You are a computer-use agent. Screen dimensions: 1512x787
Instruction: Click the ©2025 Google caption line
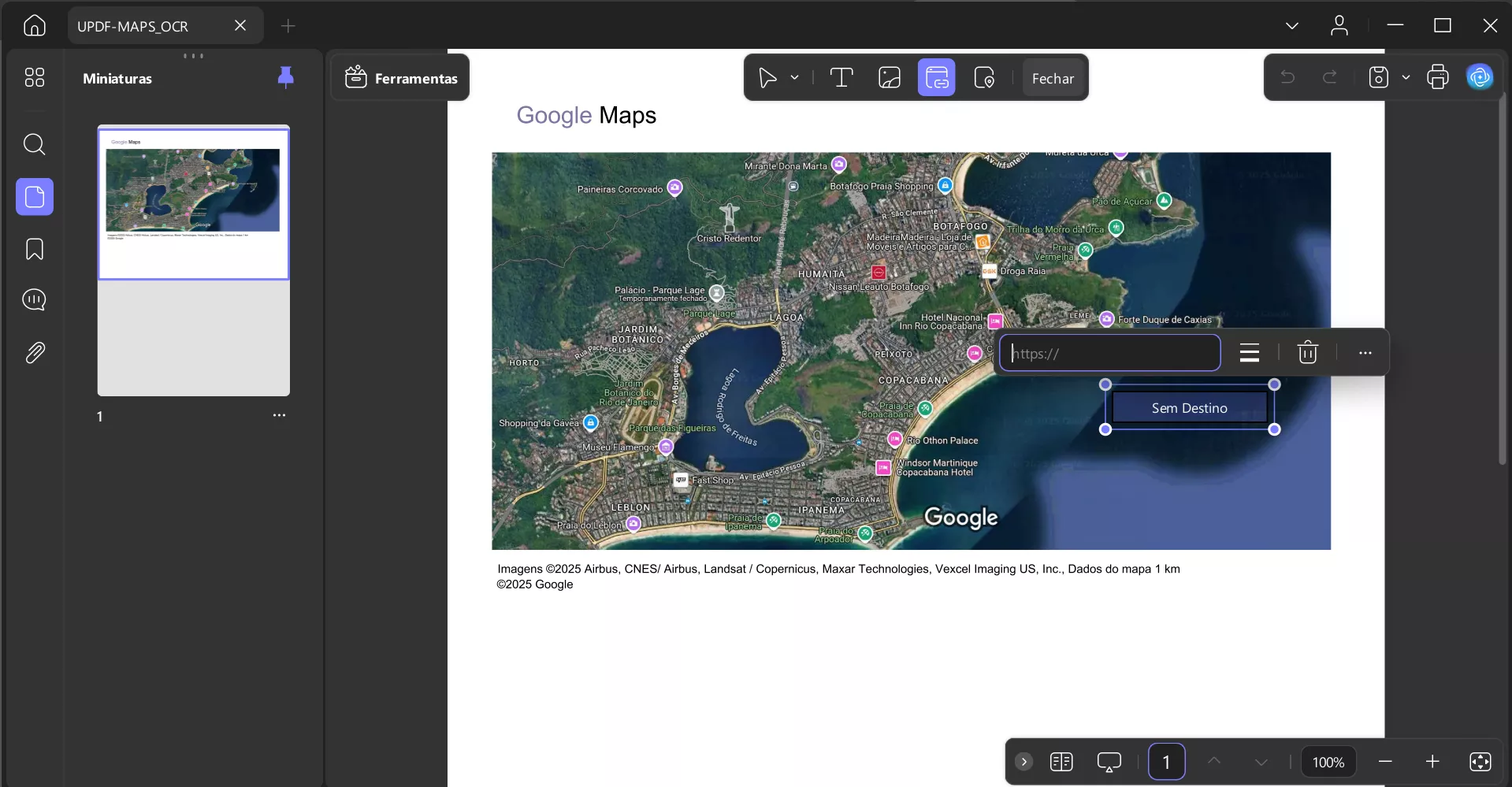pos(535,585)
